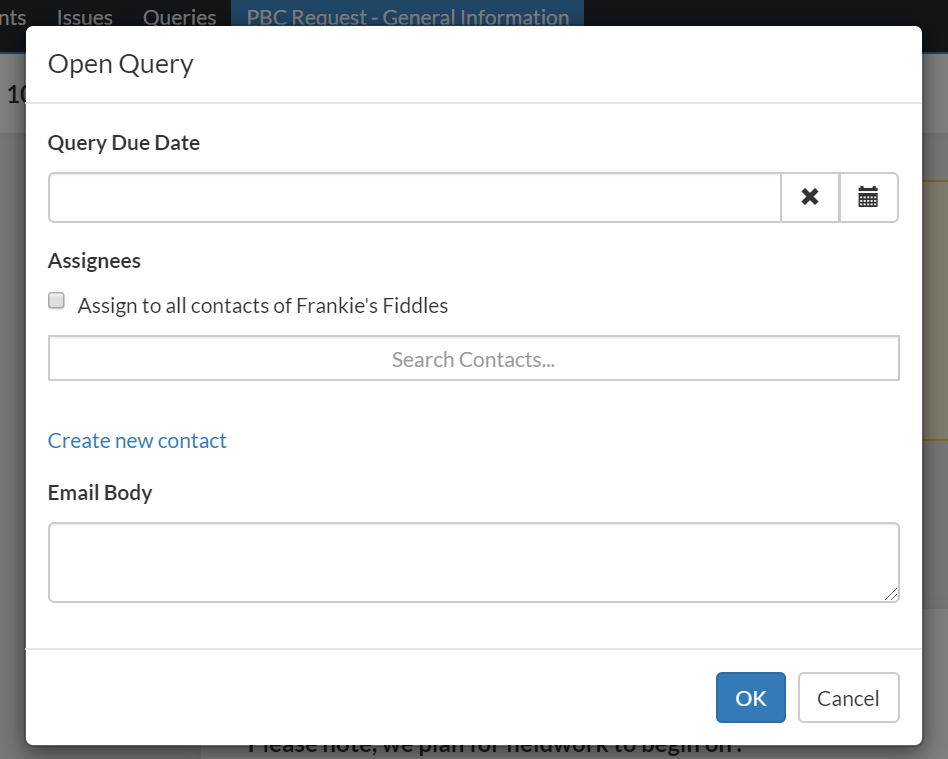Click Create new contact
This screenshot has width=948, height=759.
click(x=137, y=440)
